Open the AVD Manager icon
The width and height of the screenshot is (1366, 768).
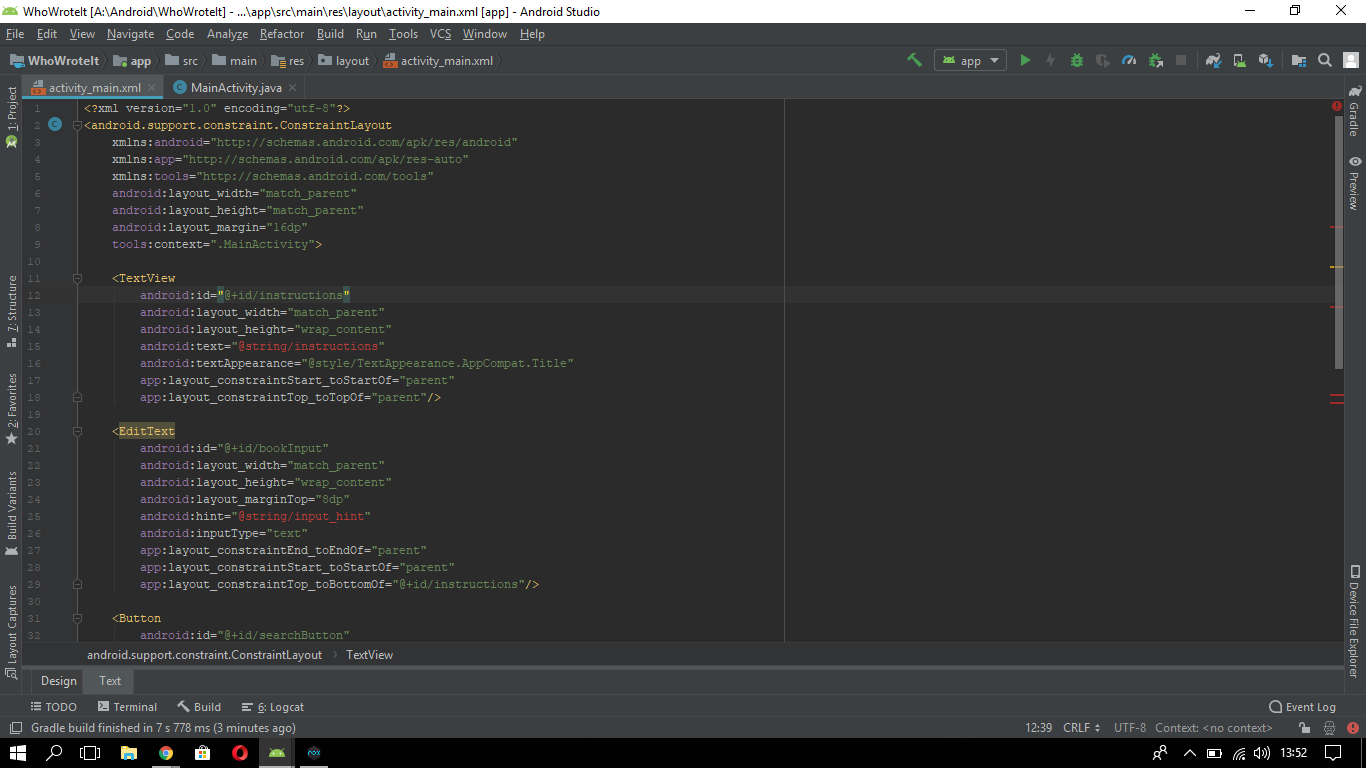pos(1239,60)
